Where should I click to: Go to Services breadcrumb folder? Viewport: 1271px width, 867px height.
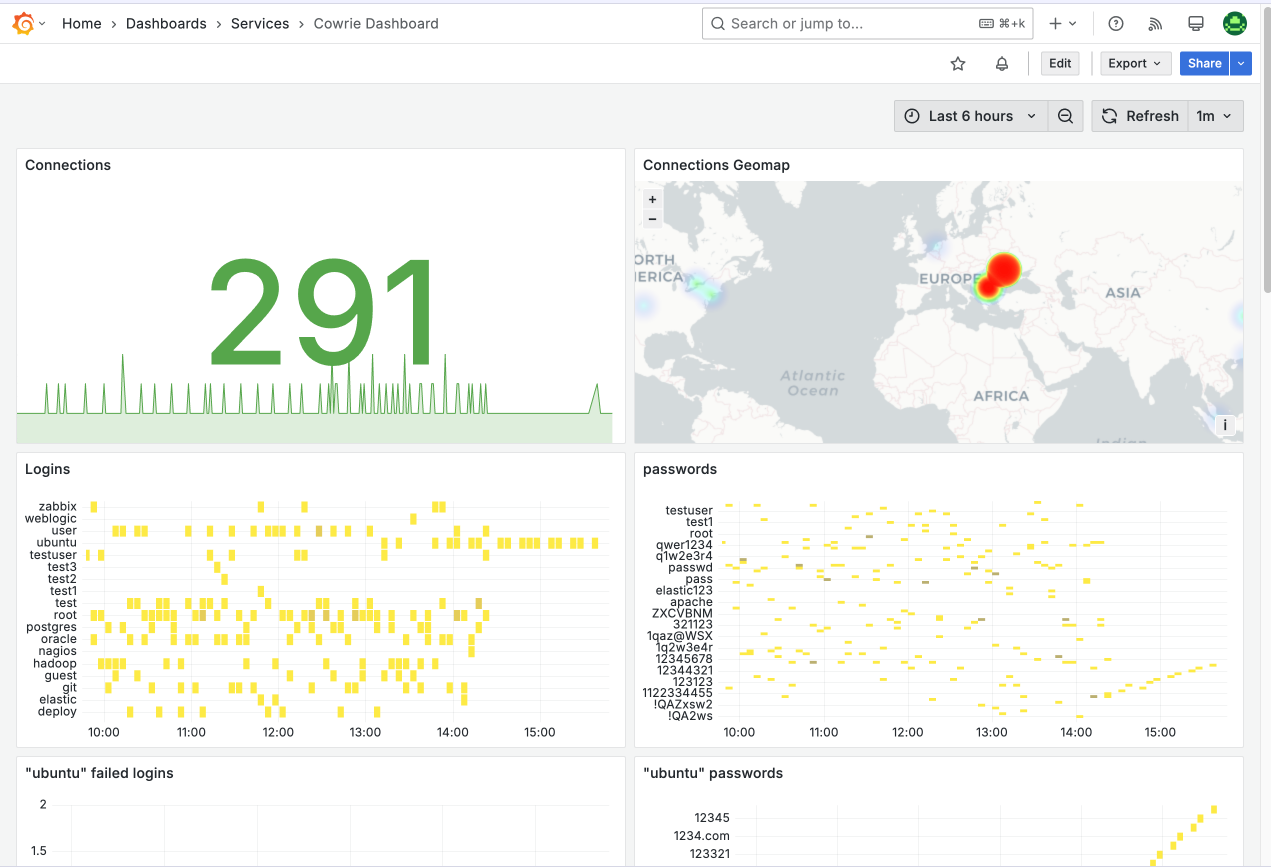click(260, 23)
